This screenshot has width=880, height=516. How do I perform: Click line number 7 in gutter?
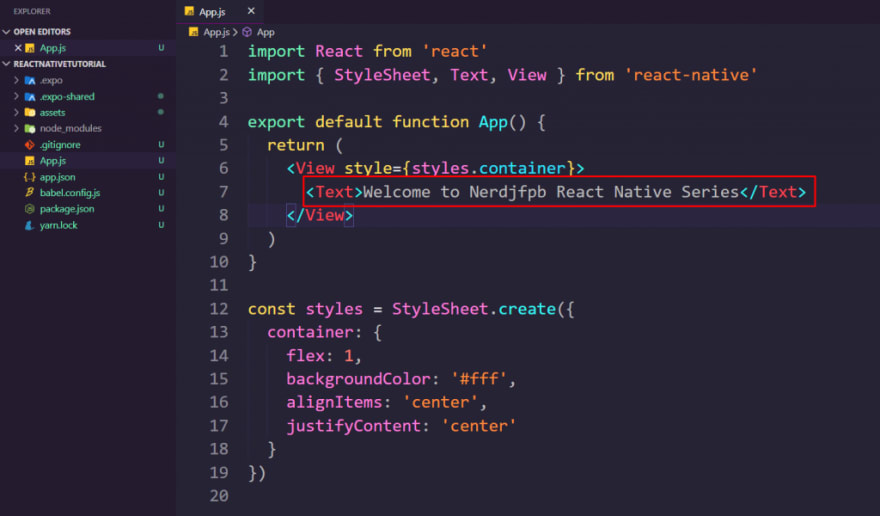click(223, 192)
